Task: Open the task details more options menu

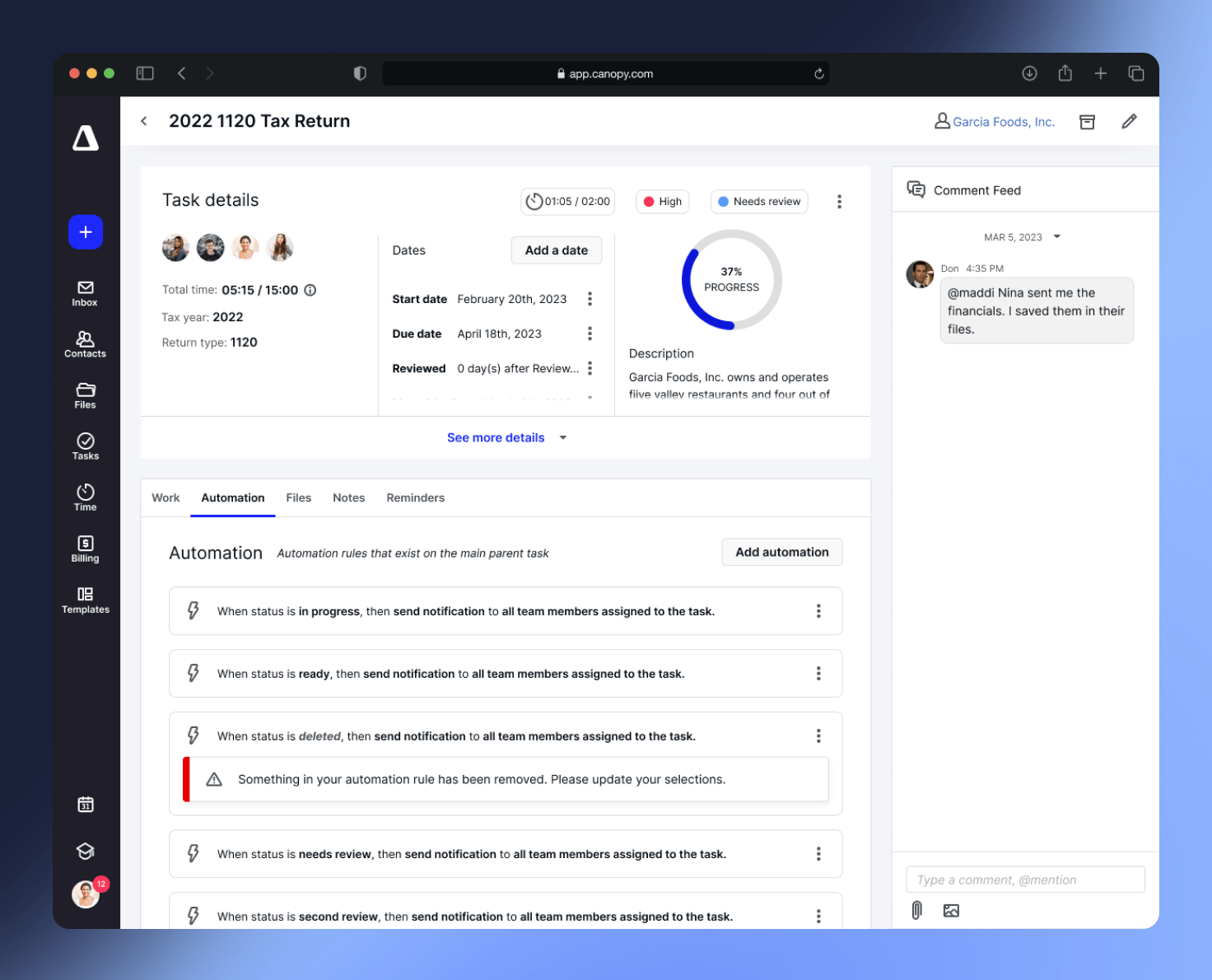Action: (839, 202)
